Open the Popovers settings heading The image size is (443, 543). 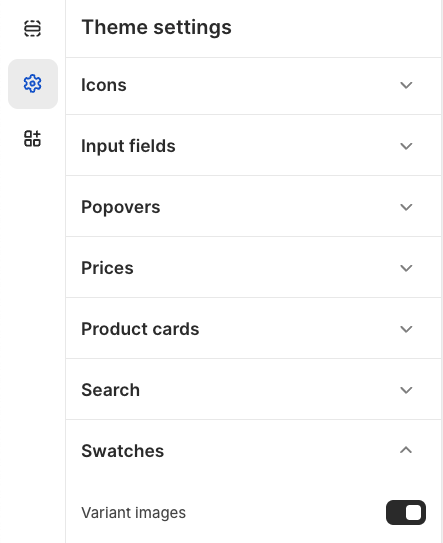pyautogui.click(x=121, y=207)
